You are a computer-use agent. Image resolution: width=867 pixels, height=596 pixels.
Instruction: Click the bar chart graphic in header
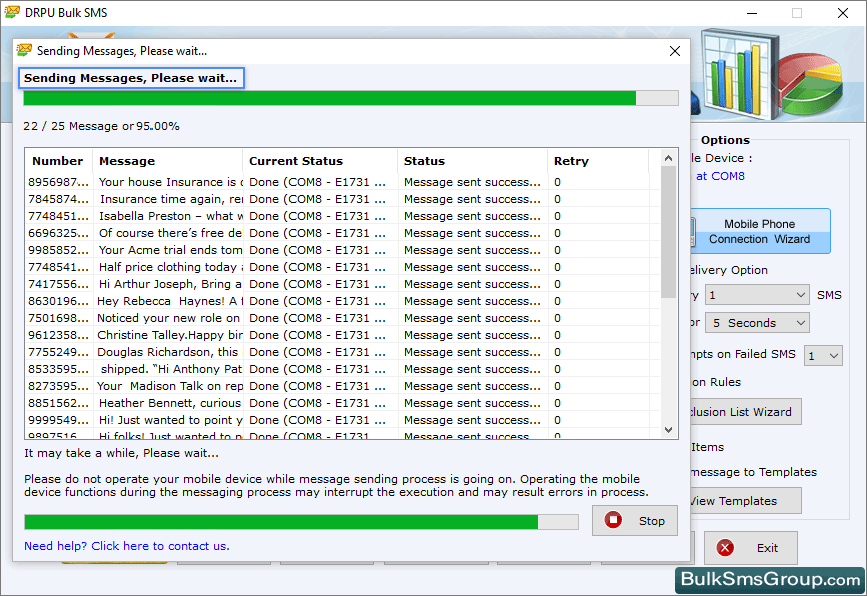(739, 75)
